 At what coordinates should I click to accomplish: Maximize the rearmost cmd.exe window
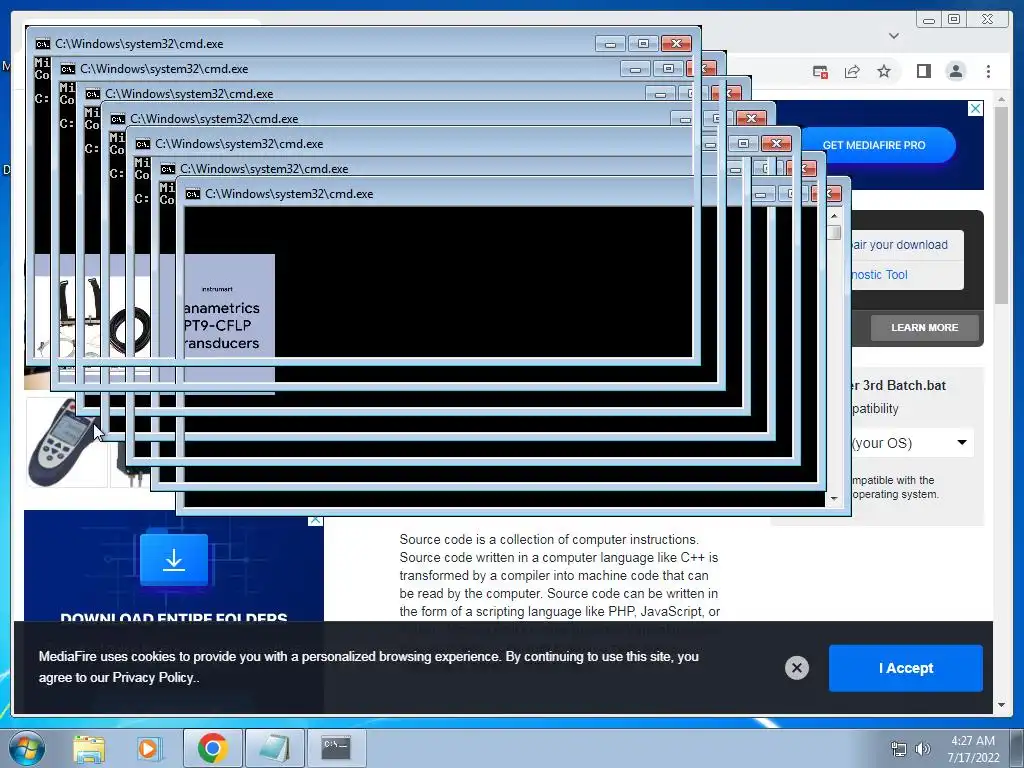(x=643, y=44)
